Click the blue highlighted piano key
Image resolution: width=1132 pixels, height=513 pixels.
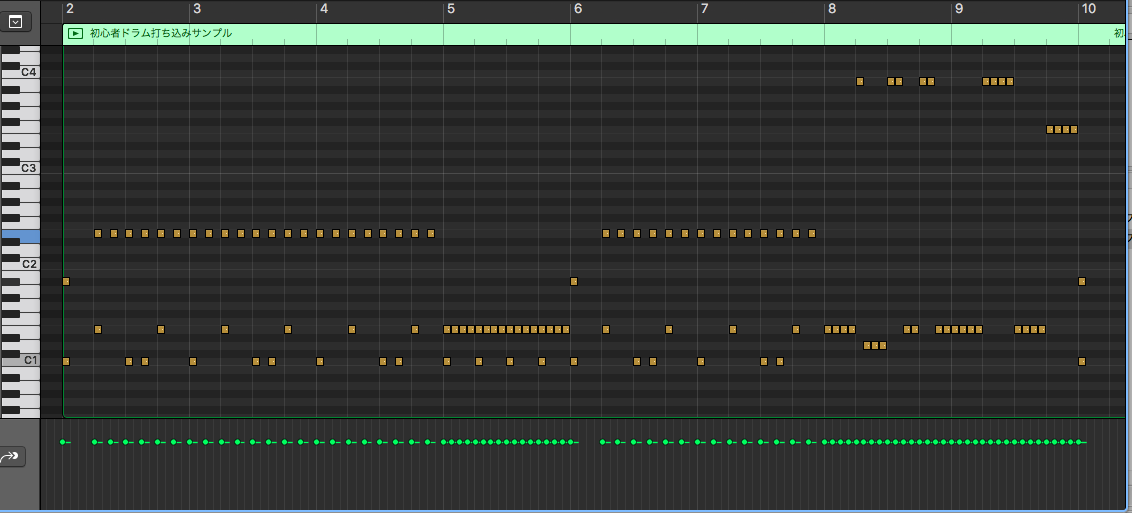[x=20, y=236]
